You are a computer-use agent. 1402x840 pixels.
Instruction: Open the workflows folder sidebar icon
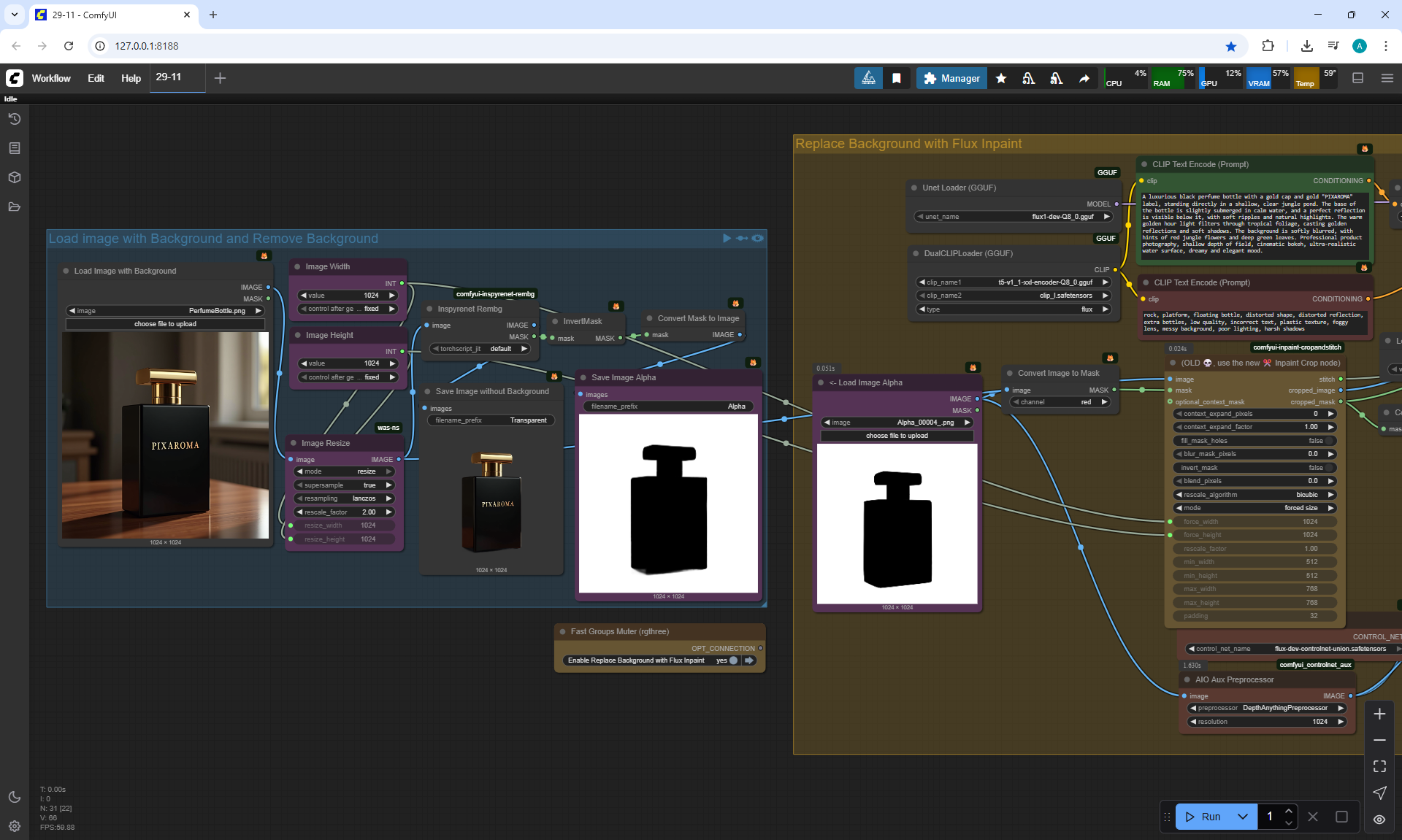(x=15, y=207)
